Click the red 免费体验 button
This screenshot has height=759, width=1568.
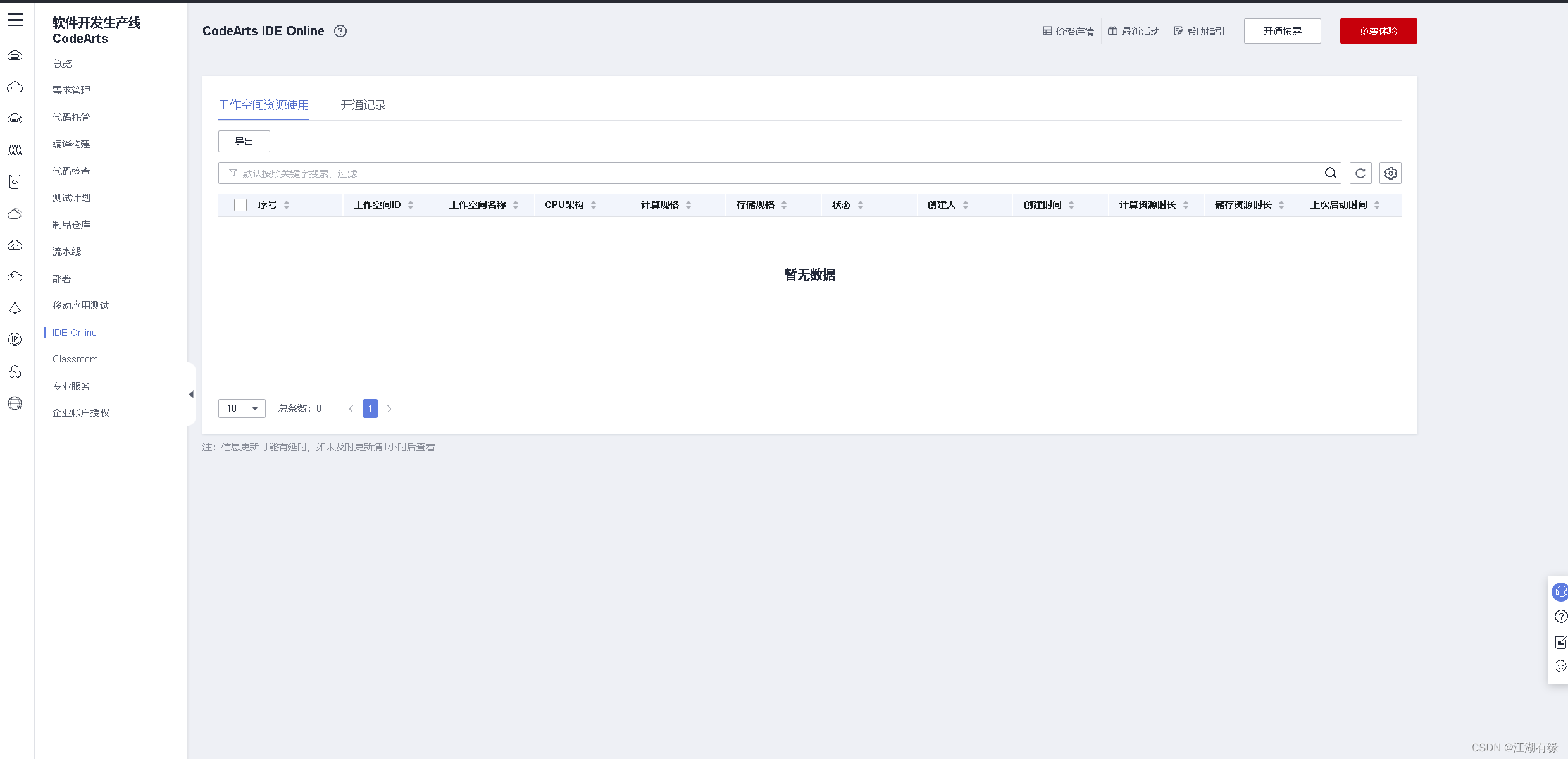coord(1379,31)
